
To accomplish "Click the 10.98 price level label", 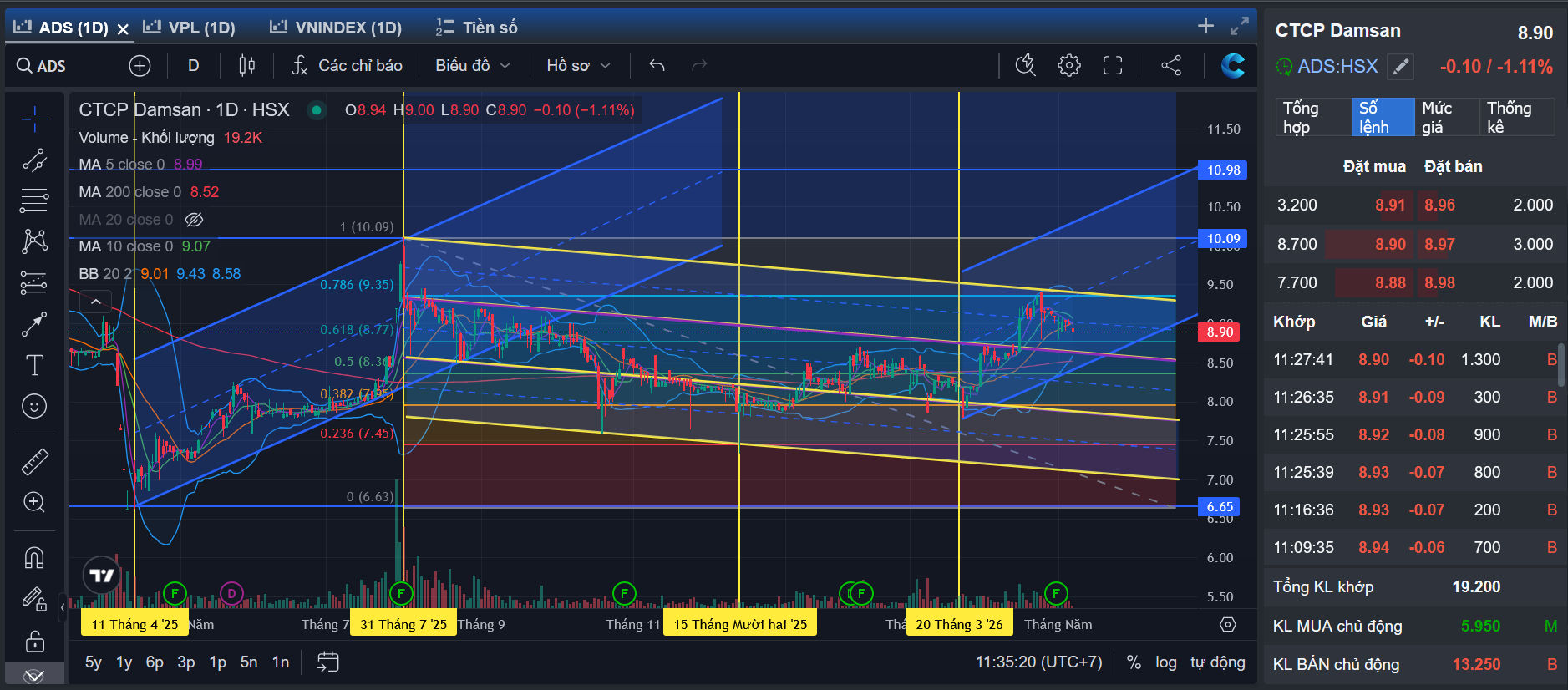I will [1223, 170].
